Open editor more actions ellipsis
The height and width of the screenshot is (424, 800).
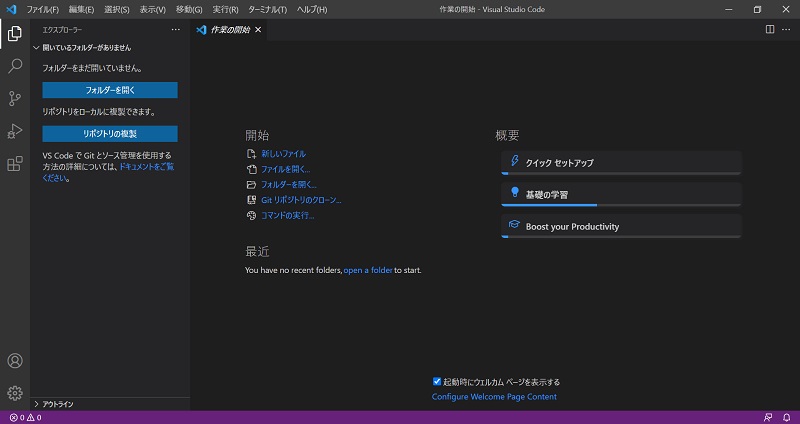click(x=786, y=30)
